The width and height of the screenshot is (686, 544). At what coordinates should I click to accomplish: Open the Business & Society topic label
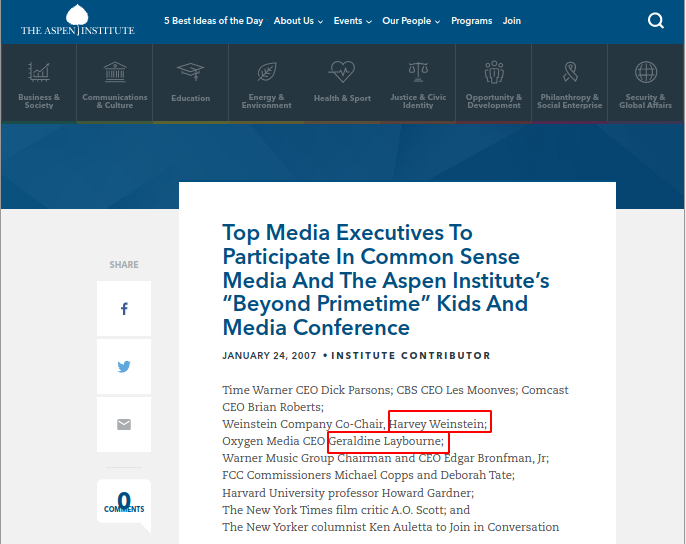39,101
